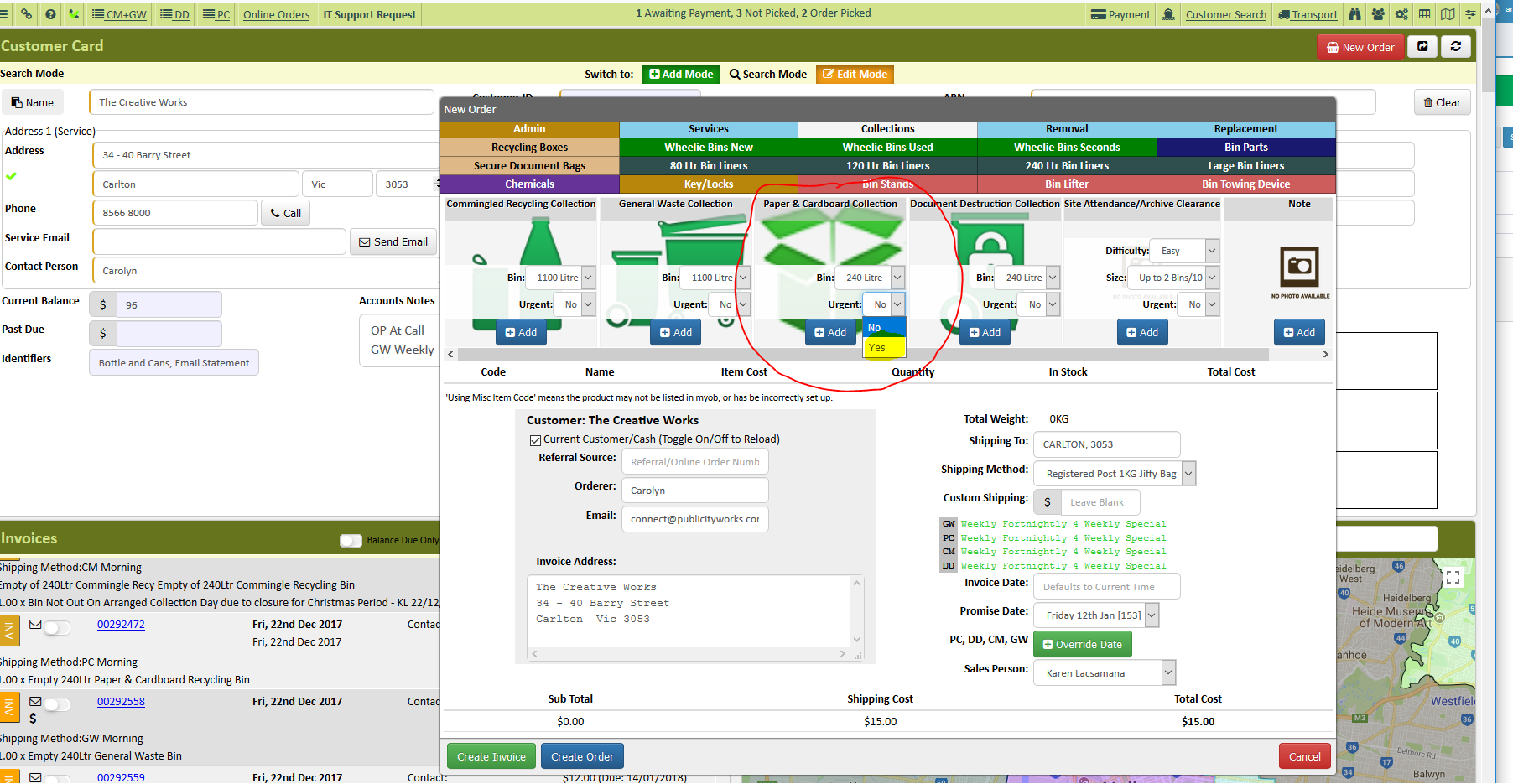Click the share arrow icon beside New Order
This screenshot has width=1513, height=784.
(x=1422, y=47)
